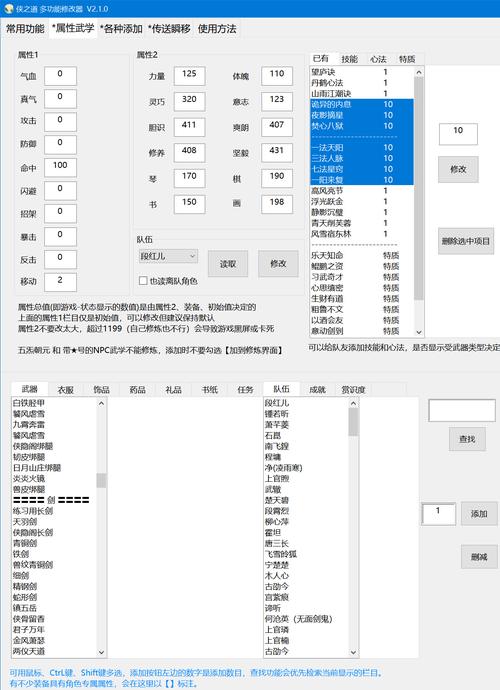Click the 命中 field showing 100

click(x=60, y=168)
